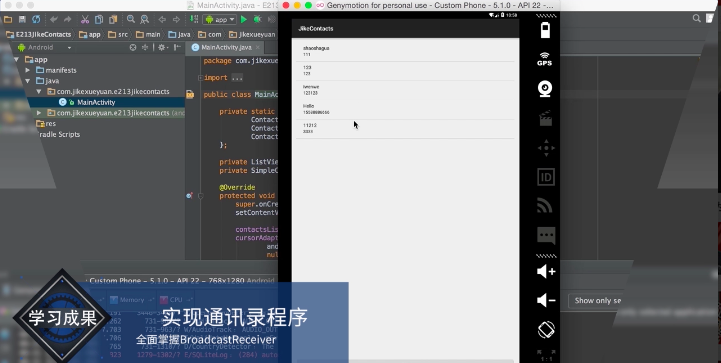This screenshot has height=363, width=721.
Task: Switch to the MainActivity.java editor tab
Action: (x=226, y=47)
